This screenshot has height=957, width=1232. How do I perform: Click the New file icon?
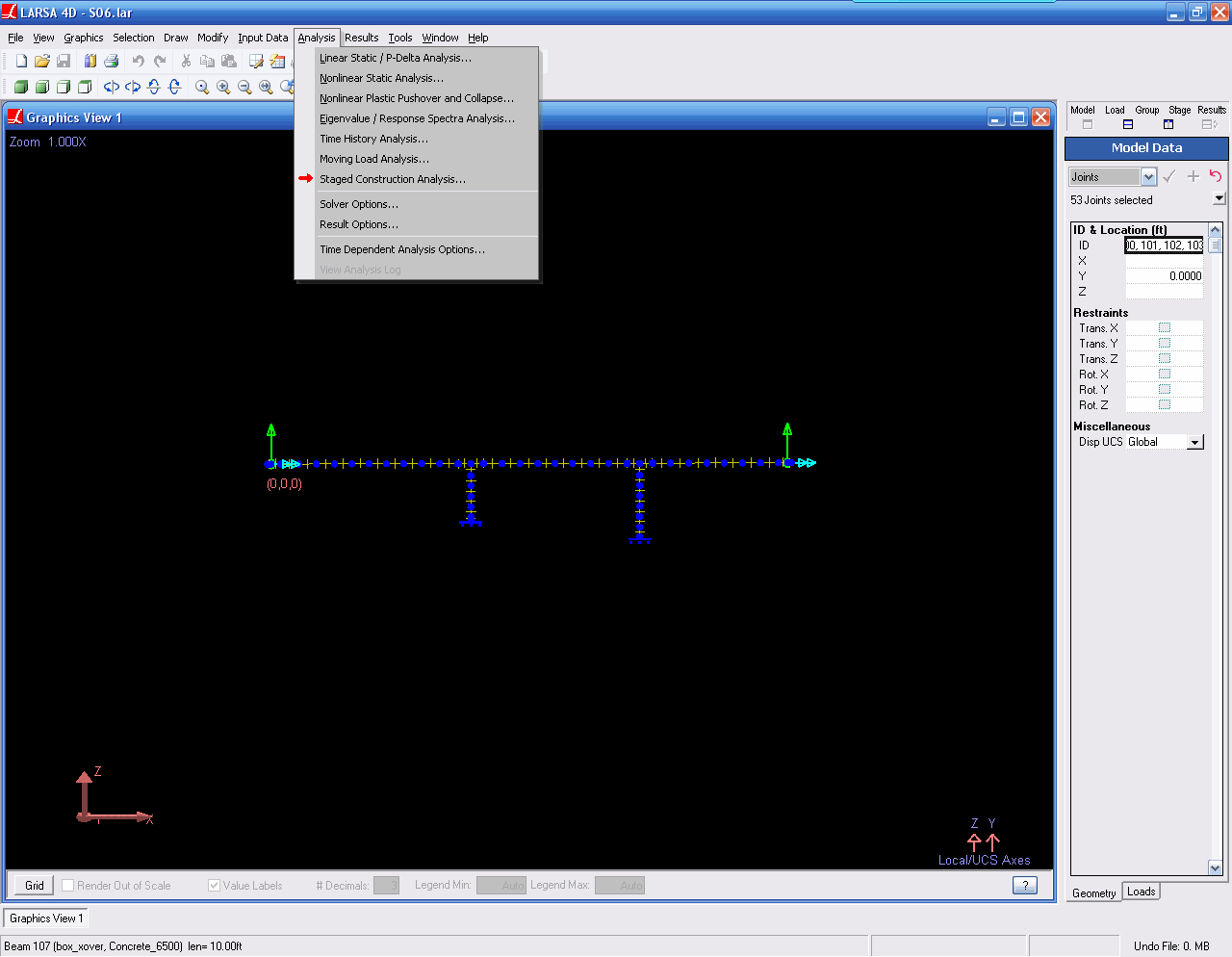(x=21, y=61)
